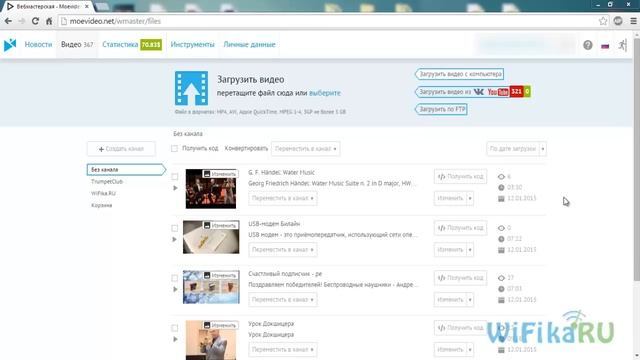The image size is (640, 360).
Task: Open Переместить в канал for Урок Докшицера
Action: pos(282,349)
